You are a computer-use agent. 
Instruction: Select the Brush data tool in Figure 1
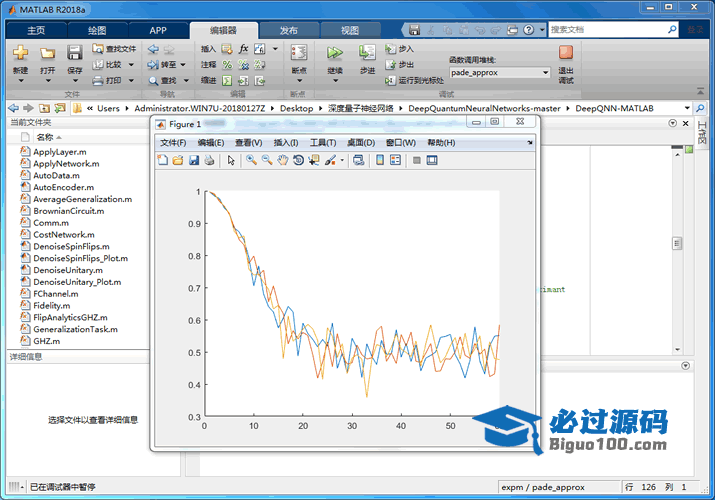[x=331, y=160]
